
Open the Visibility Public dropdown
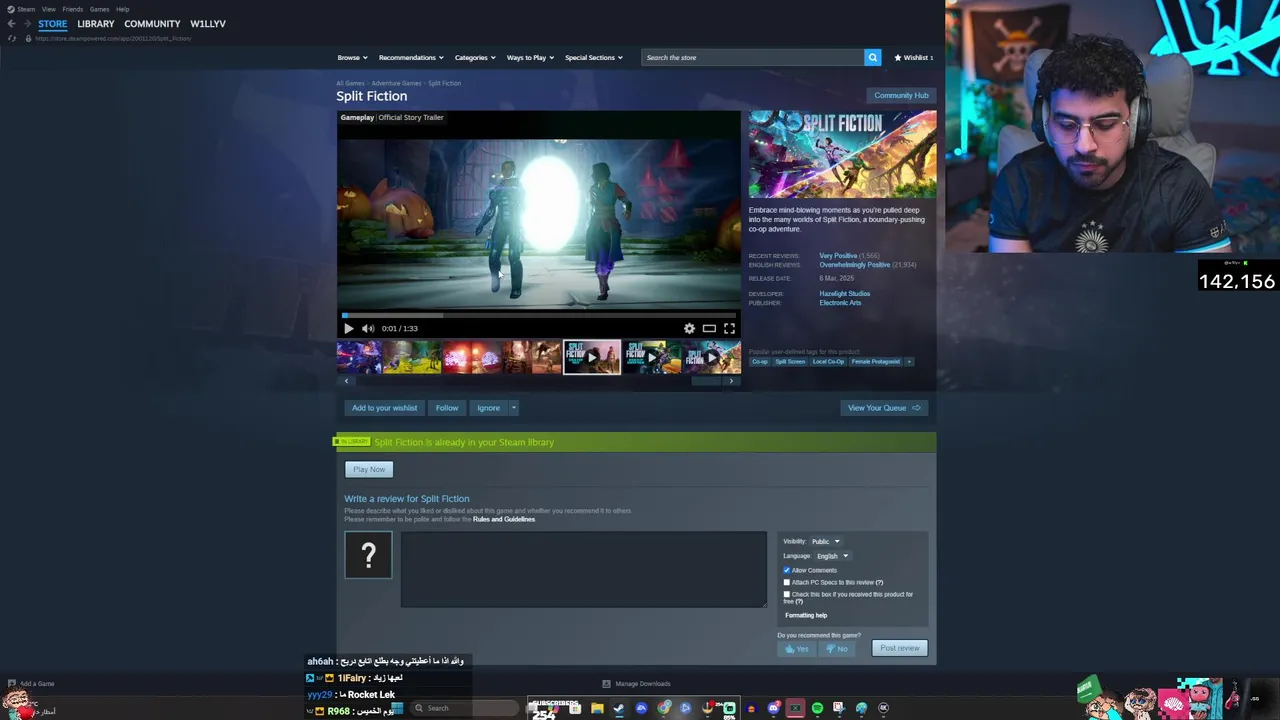[x=825, y=541]
